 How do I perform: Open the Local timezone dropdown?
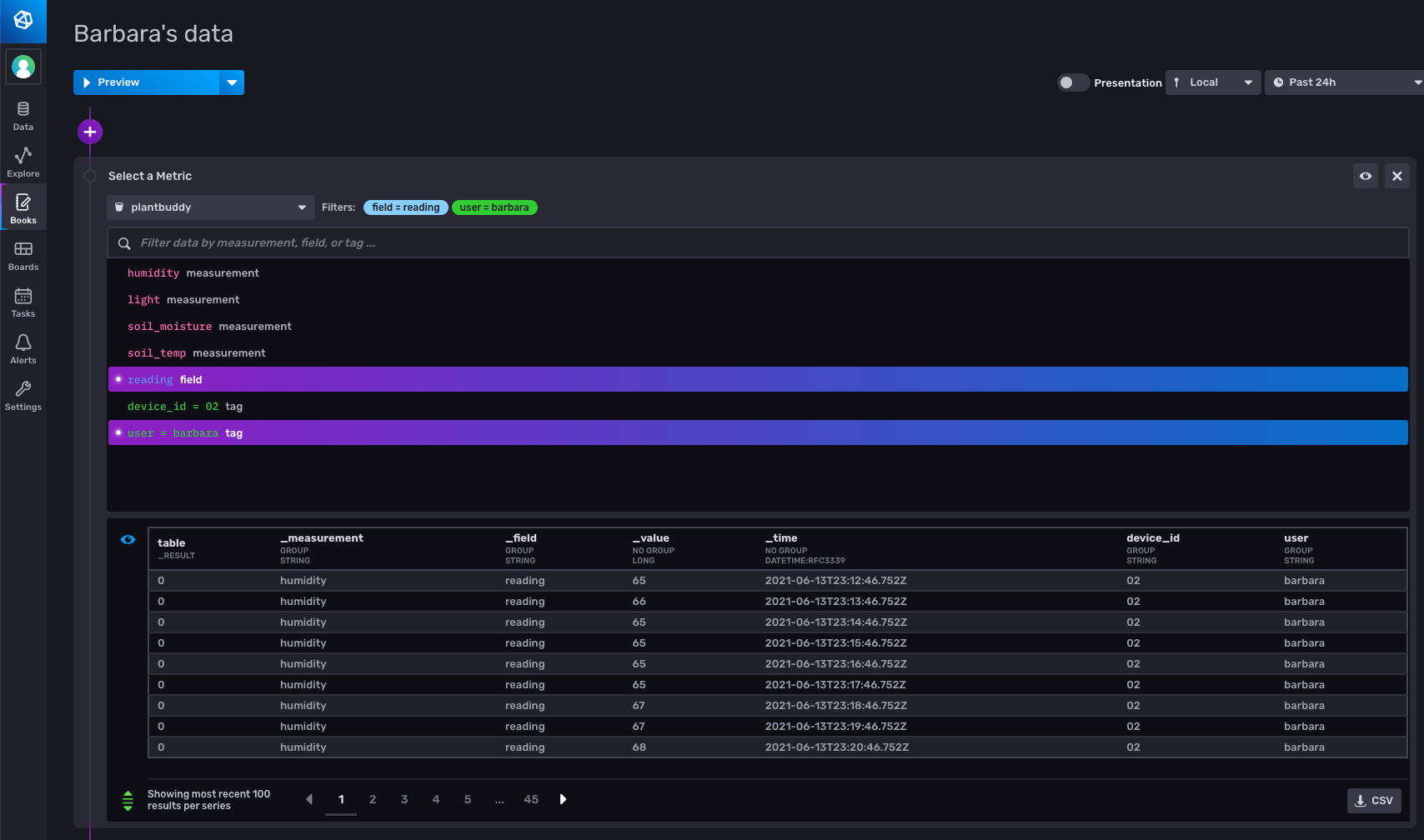point(1212,82)
